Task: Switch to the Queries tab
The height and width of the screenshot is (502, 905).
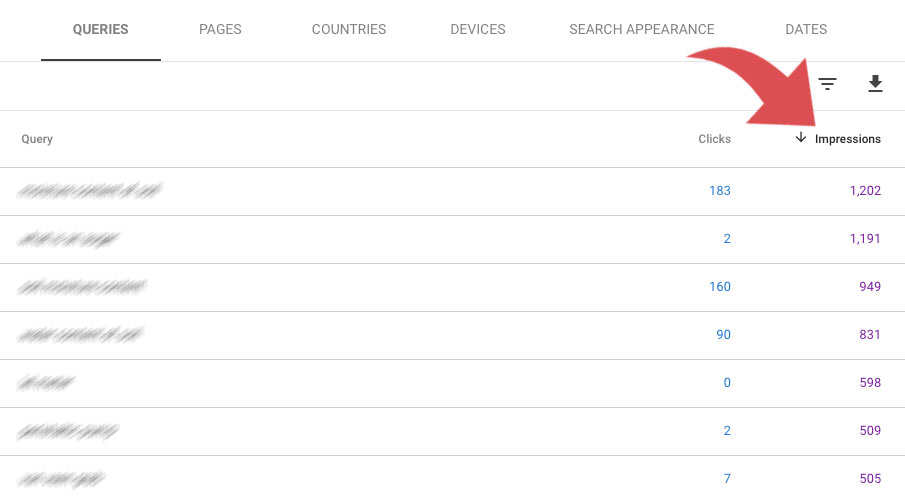Action: (100, 29)
